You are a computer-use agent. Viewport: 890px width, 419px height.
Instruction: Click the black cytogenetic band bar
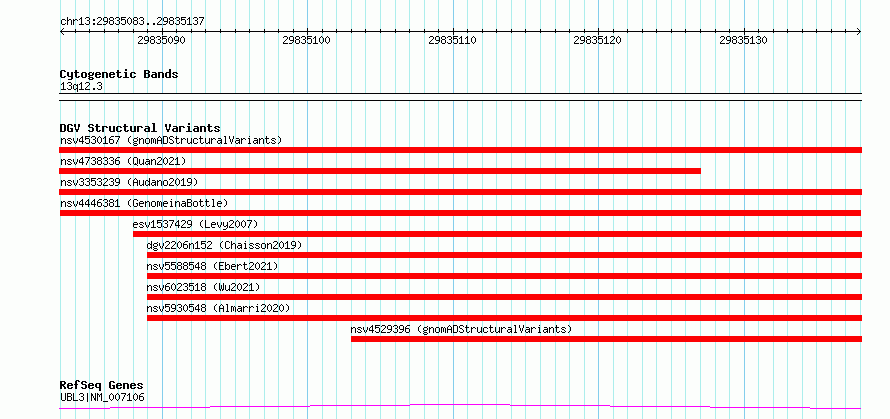pyautogui.click(x=460, y=97)
